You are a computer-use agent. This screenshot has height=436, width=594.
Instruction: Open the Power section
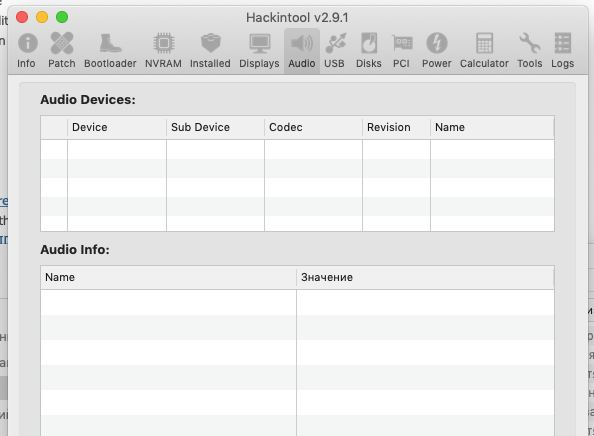(437, 50)
